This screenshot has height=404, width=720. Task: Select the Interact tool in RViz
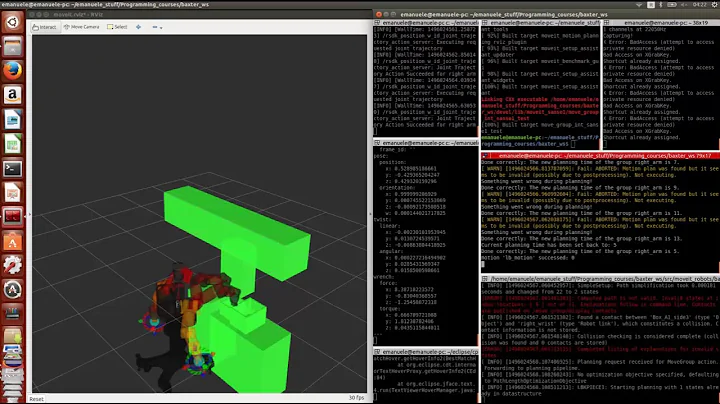coord(44,27)
